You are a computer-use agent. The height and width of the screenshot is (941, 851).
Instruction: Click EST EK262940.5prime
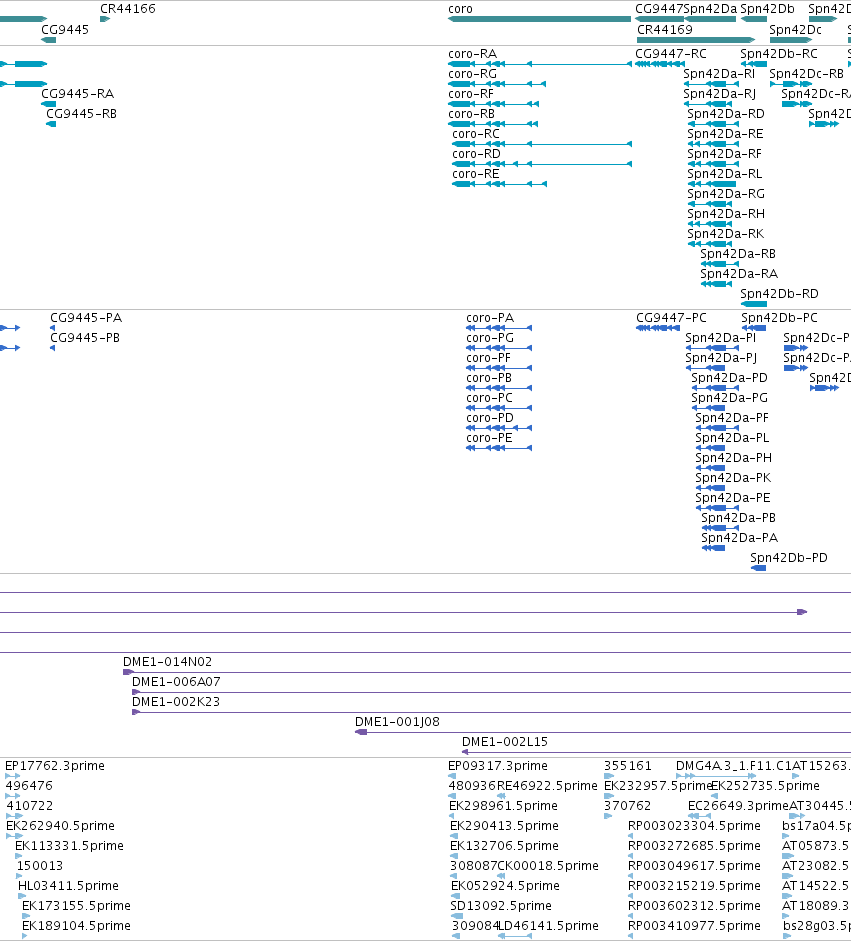click(x=60, y=825)
